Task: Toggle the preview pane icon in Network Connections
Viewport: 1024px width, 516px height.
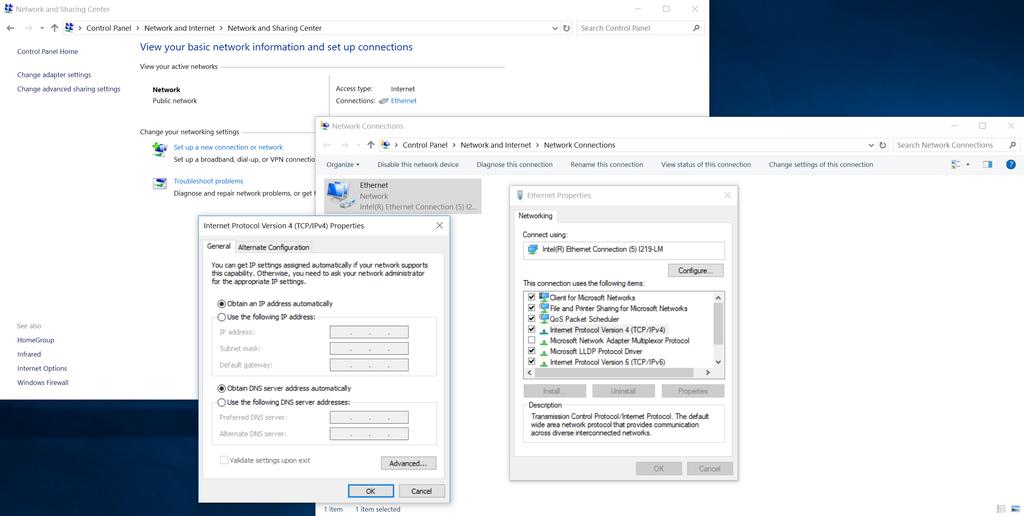Action: point(987,165)
